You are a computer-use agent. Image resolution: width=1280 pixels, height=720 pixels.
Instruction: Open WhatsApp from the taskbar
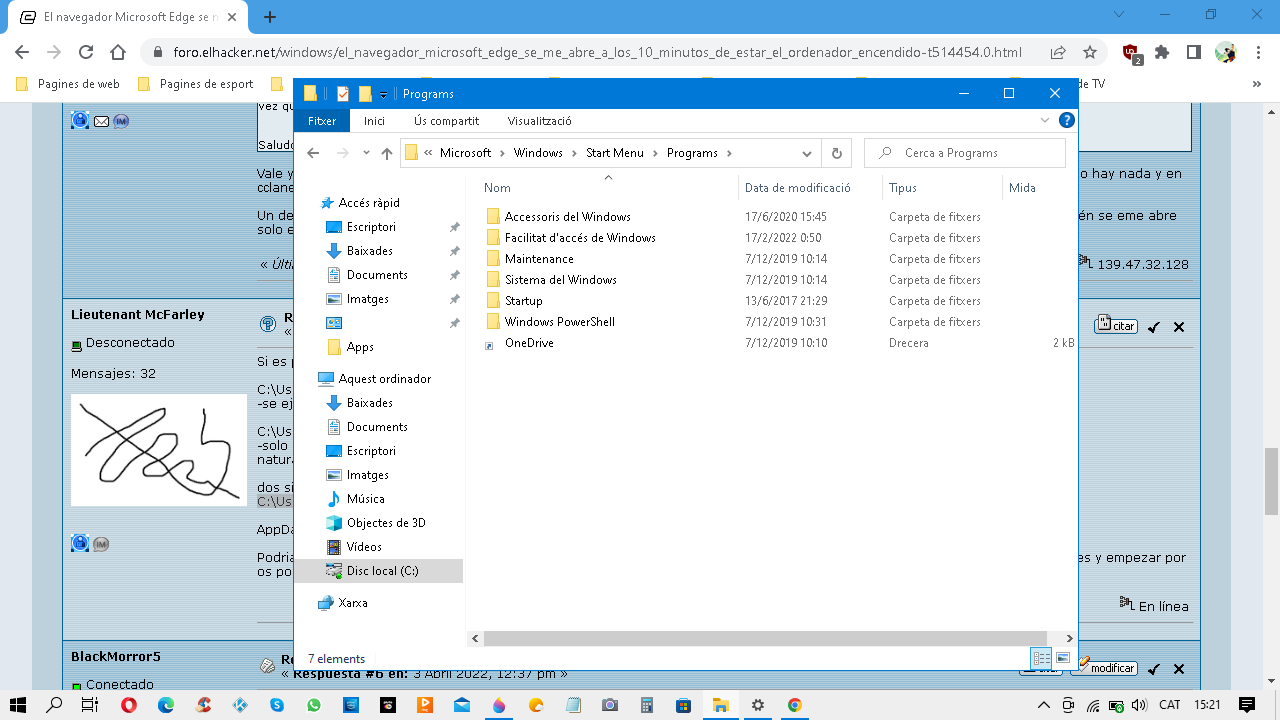(314, 705)
